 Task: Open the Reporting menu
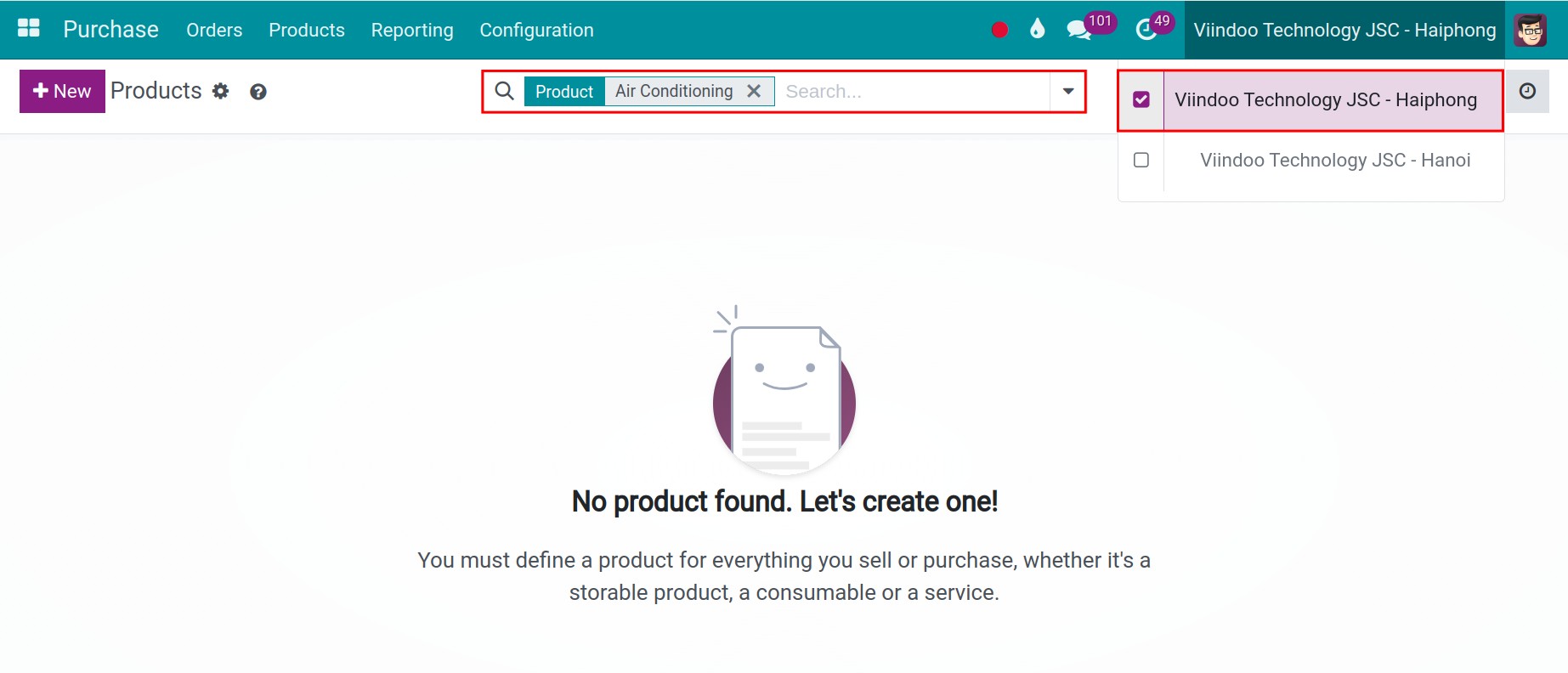coord(412,30)
